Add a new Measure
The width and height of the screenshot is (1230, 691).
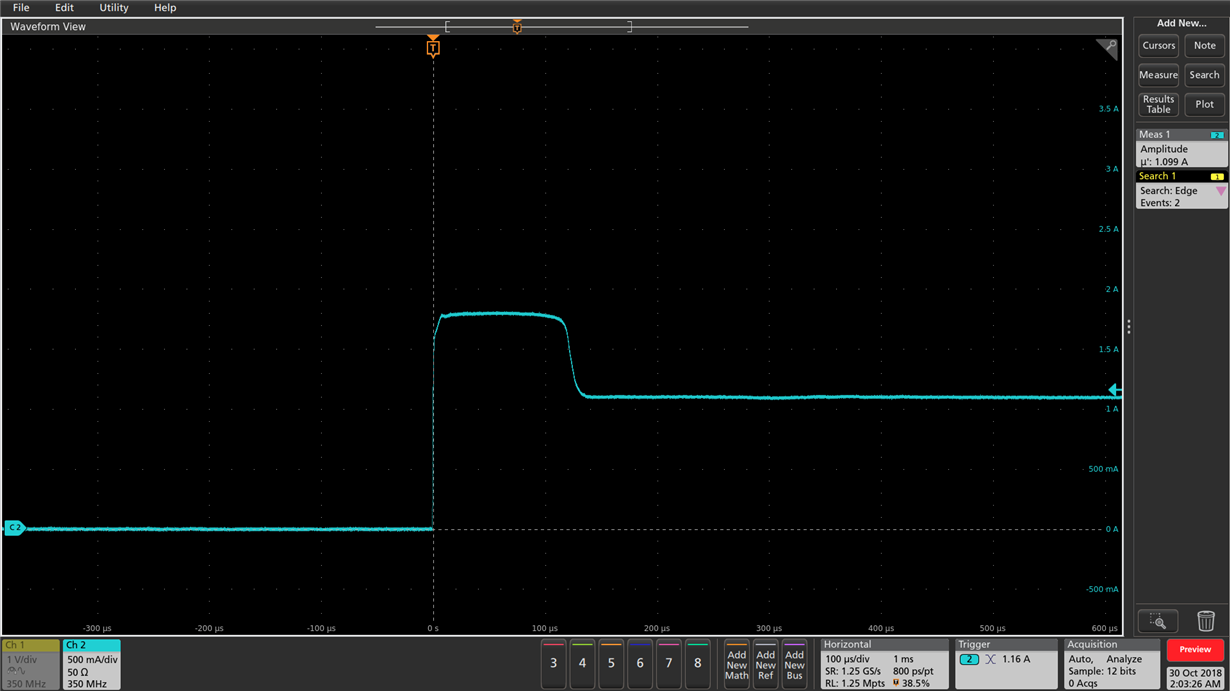(1158, 75)
